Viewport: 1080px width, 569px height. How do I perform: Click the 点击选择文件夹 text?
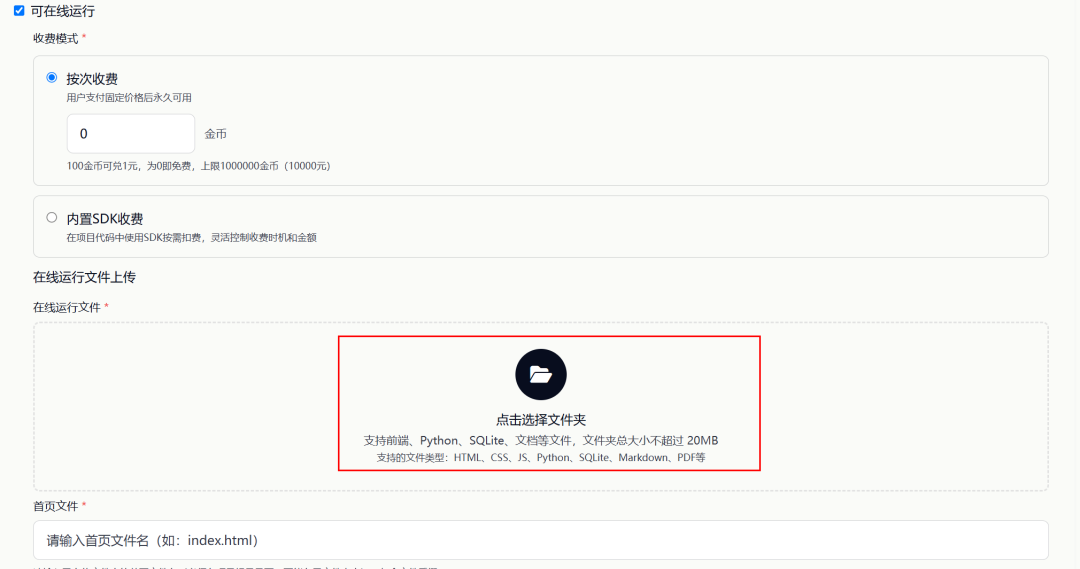point(541,420)
